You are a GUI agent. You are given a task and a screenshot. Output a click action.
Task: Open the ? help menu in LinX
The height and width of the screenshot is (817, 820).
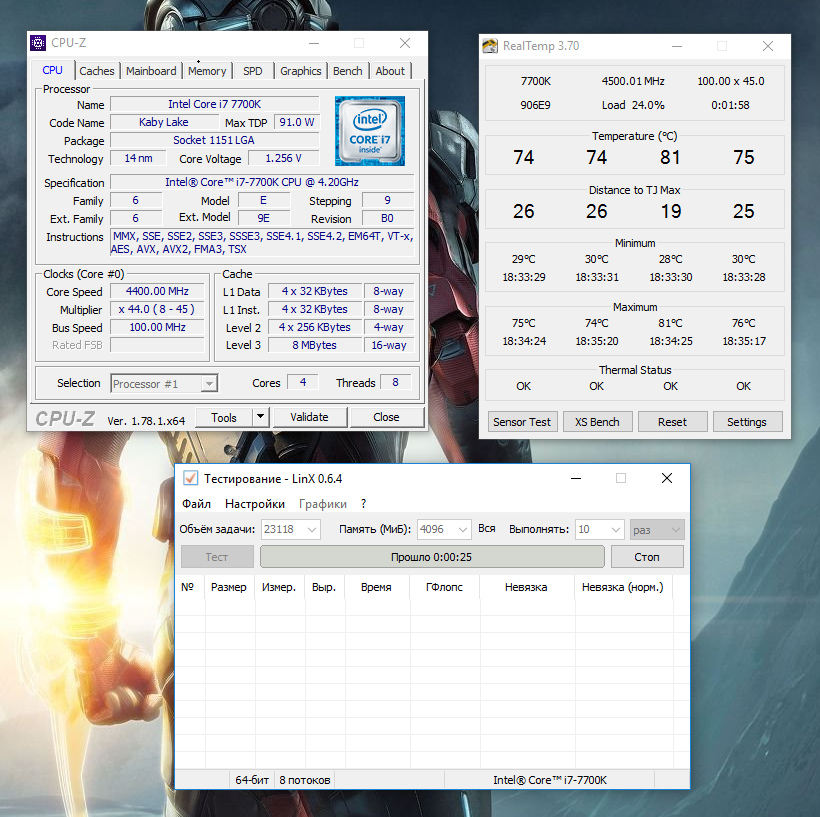tap(363, 504)
